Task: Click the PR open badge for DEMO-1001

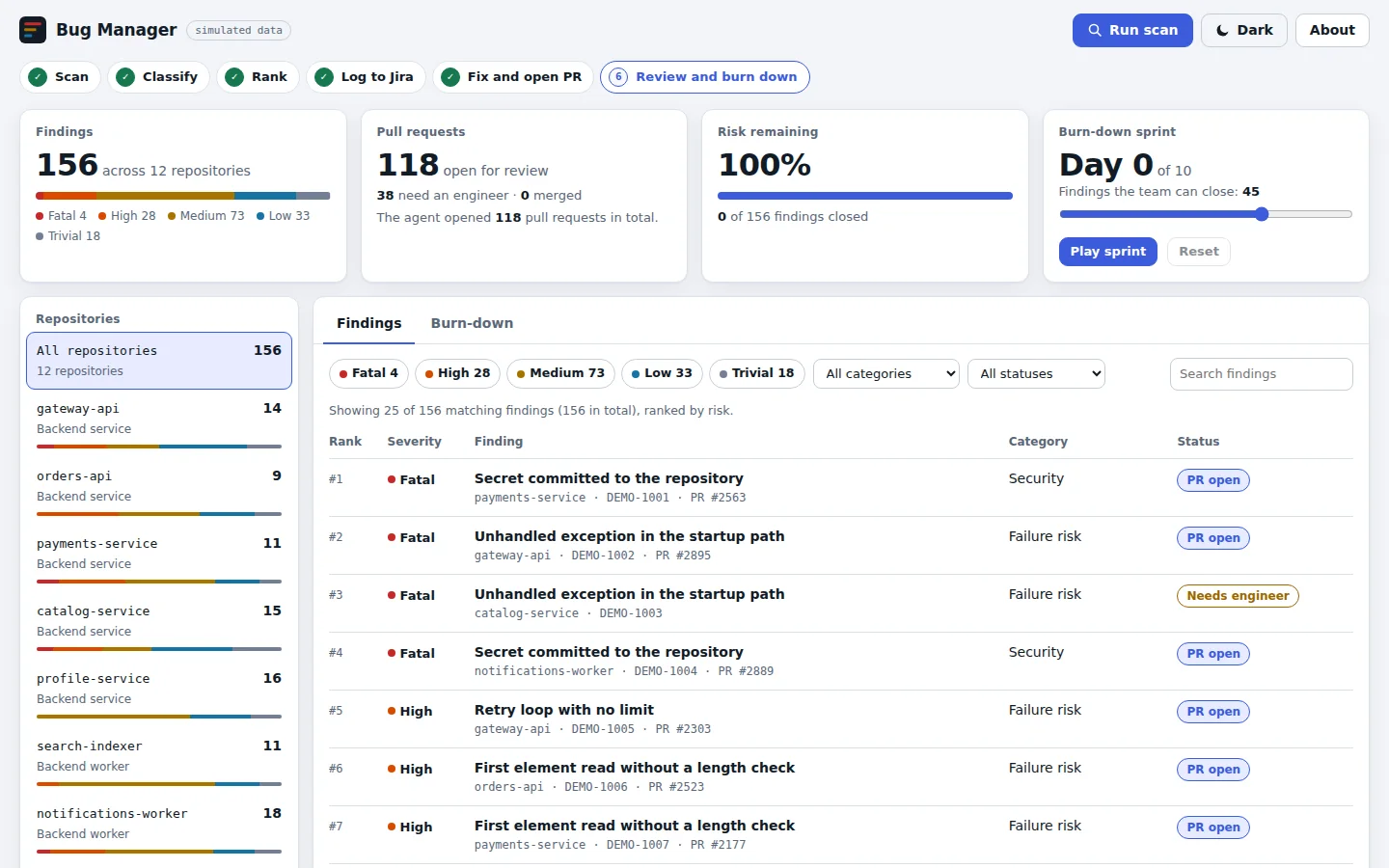Action: [x=1213, y=480]
